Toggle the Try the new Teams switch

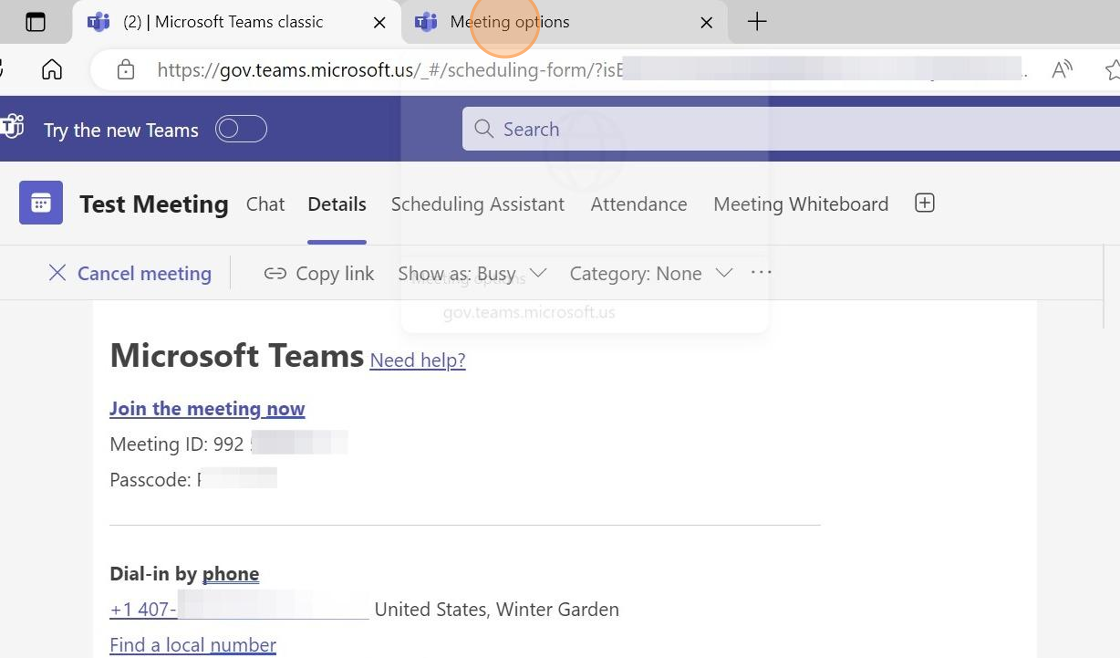pyautogui.click(x=241, y=129)
